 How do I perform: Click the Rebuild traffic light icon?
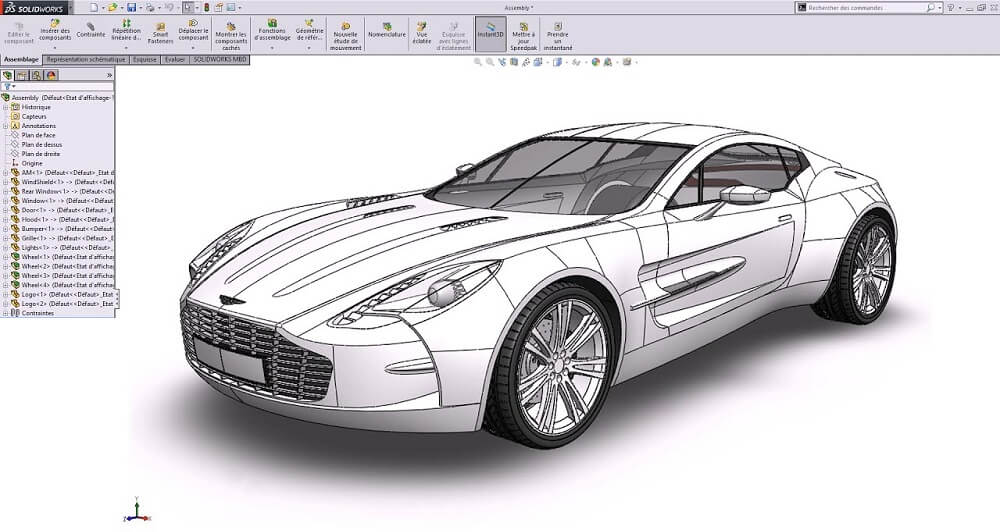coord(206,8)
